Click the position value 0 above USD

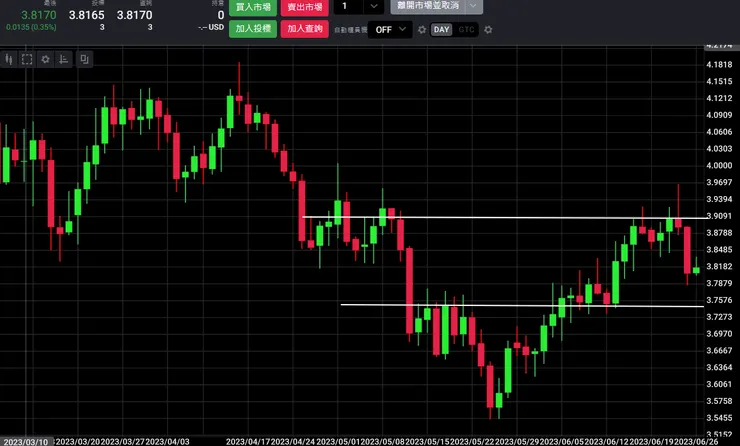pyautogui.click(x=220, y=15)
